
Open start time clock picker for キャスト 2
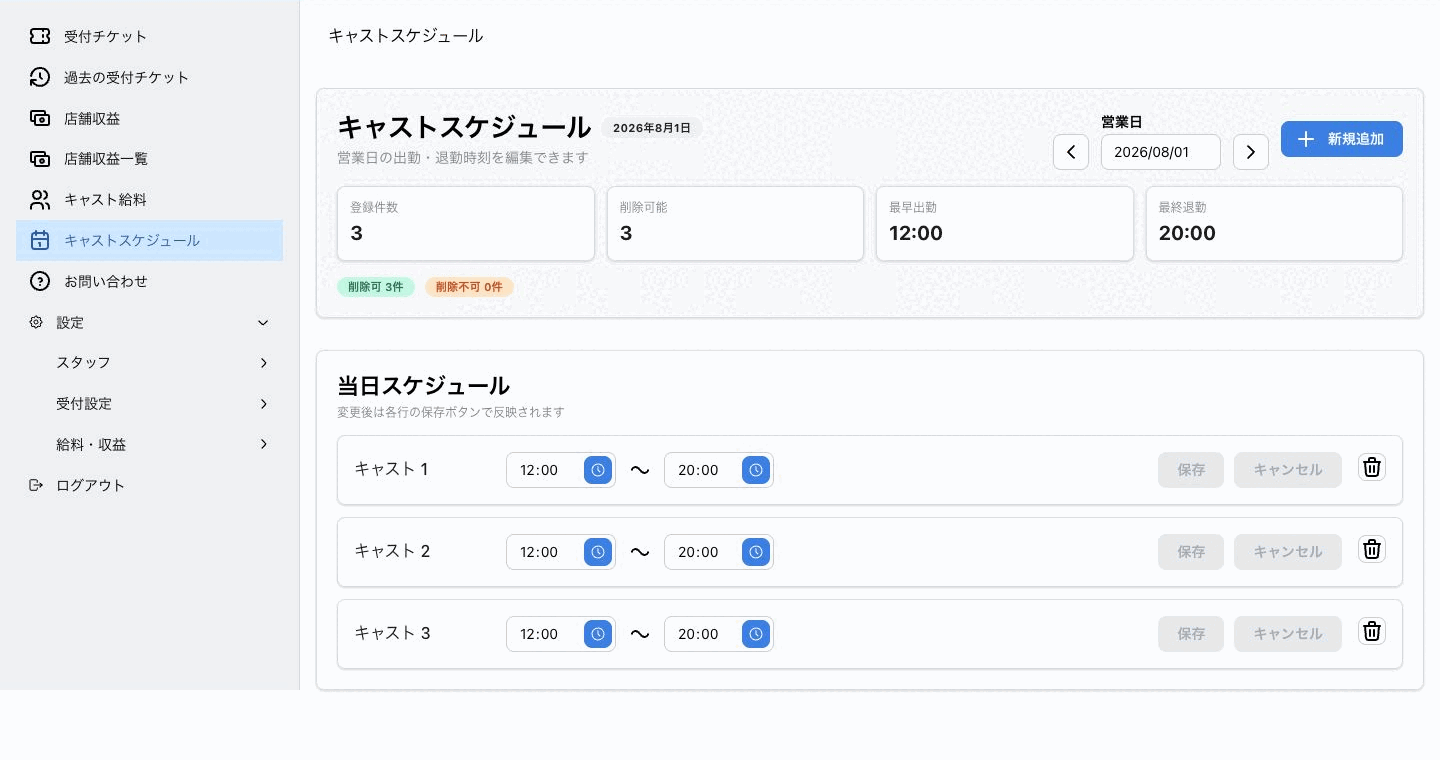point(598,552)
